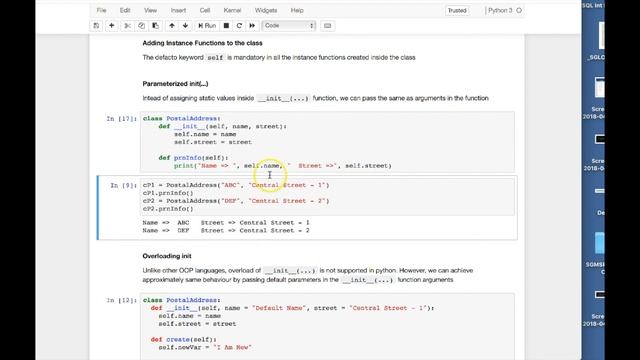
Task: Restart the kernel icon
Action: (x=239, y=26)
